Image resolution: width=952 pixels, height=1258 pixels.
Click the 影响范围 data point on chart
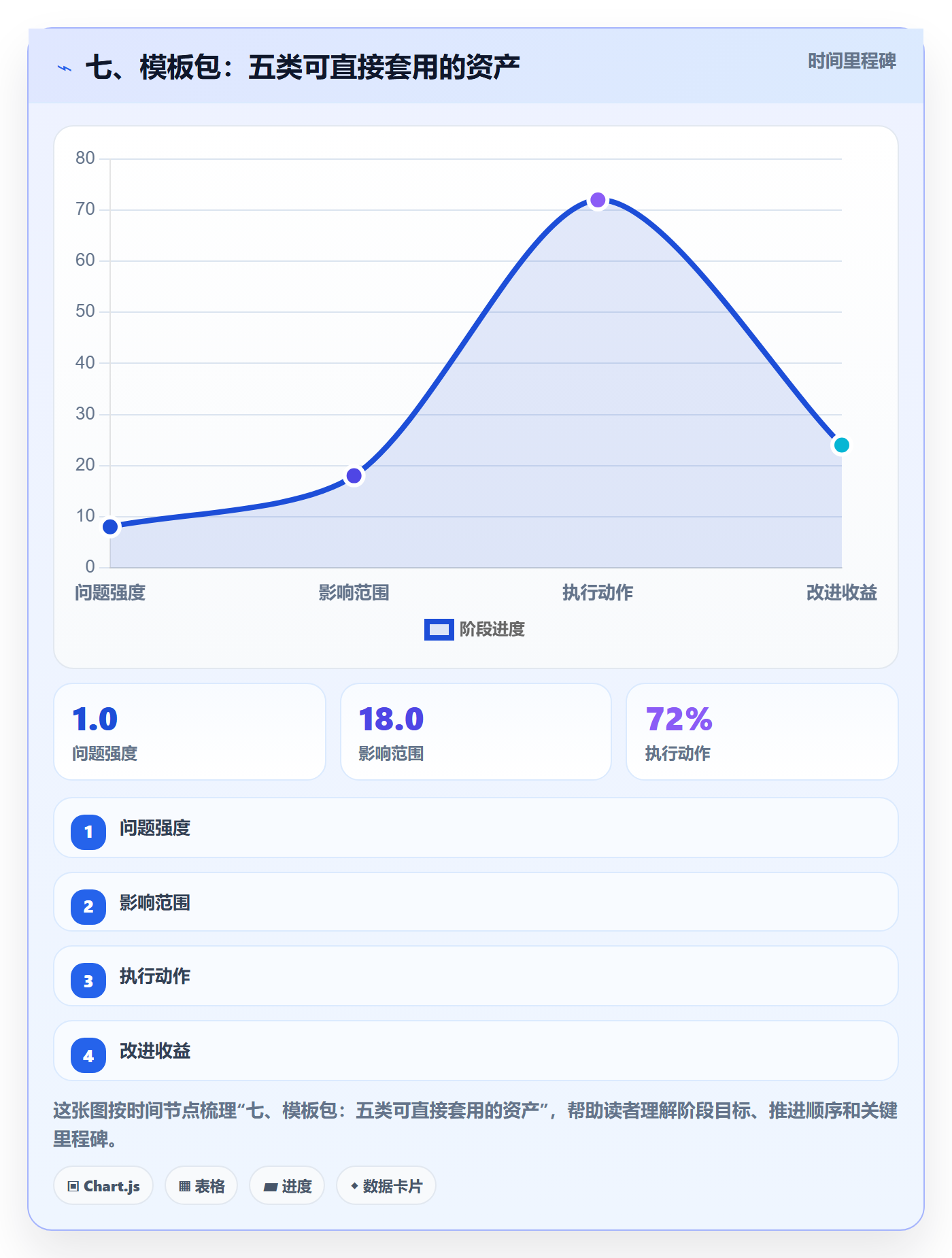(x=354, y=475)
